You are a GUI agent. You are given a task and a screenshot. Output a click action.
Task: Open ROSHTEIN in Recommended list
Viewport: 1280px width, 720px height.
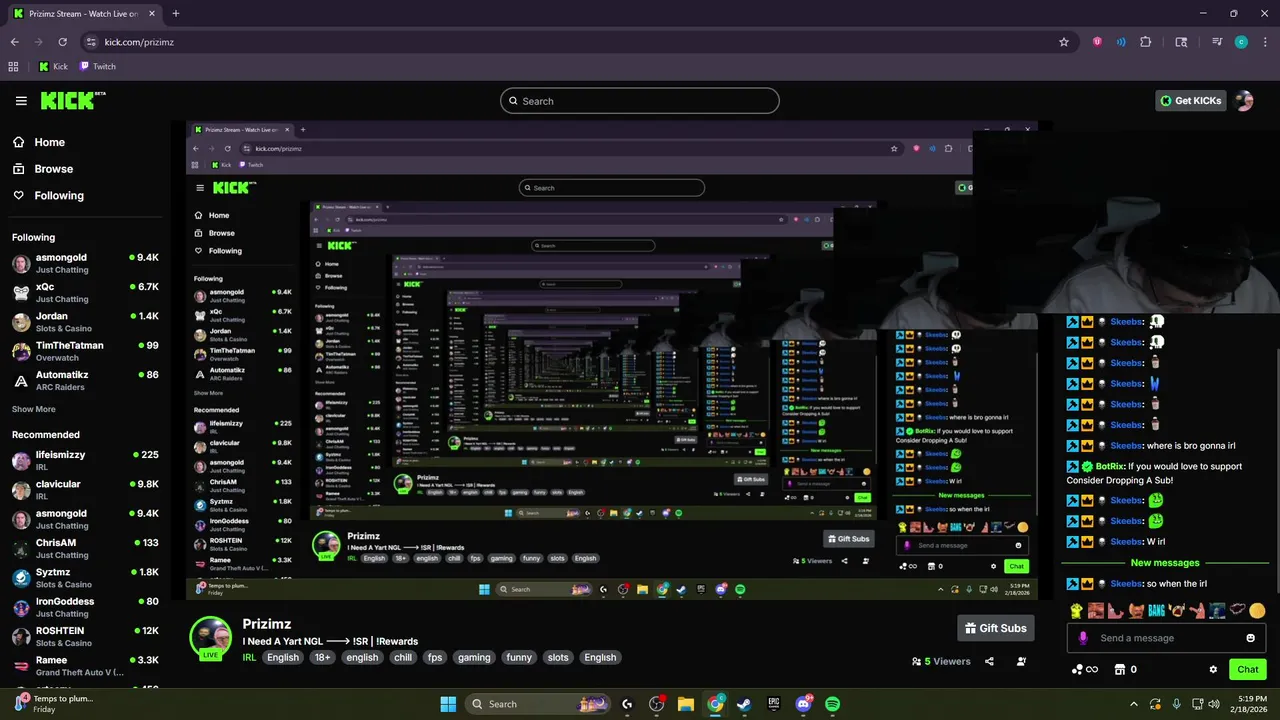pyautogui.click(x=84, y=636)
